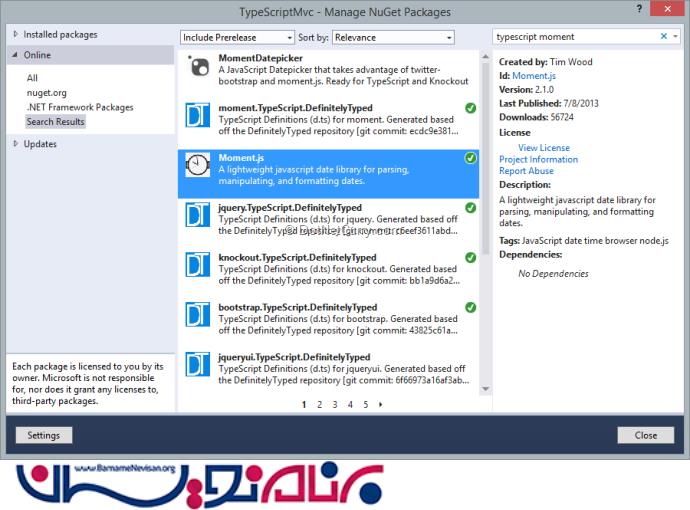This screenshot has width=690, height=510.
Task: Click into the typescript moment search field
Action: [x=575, y=37]
